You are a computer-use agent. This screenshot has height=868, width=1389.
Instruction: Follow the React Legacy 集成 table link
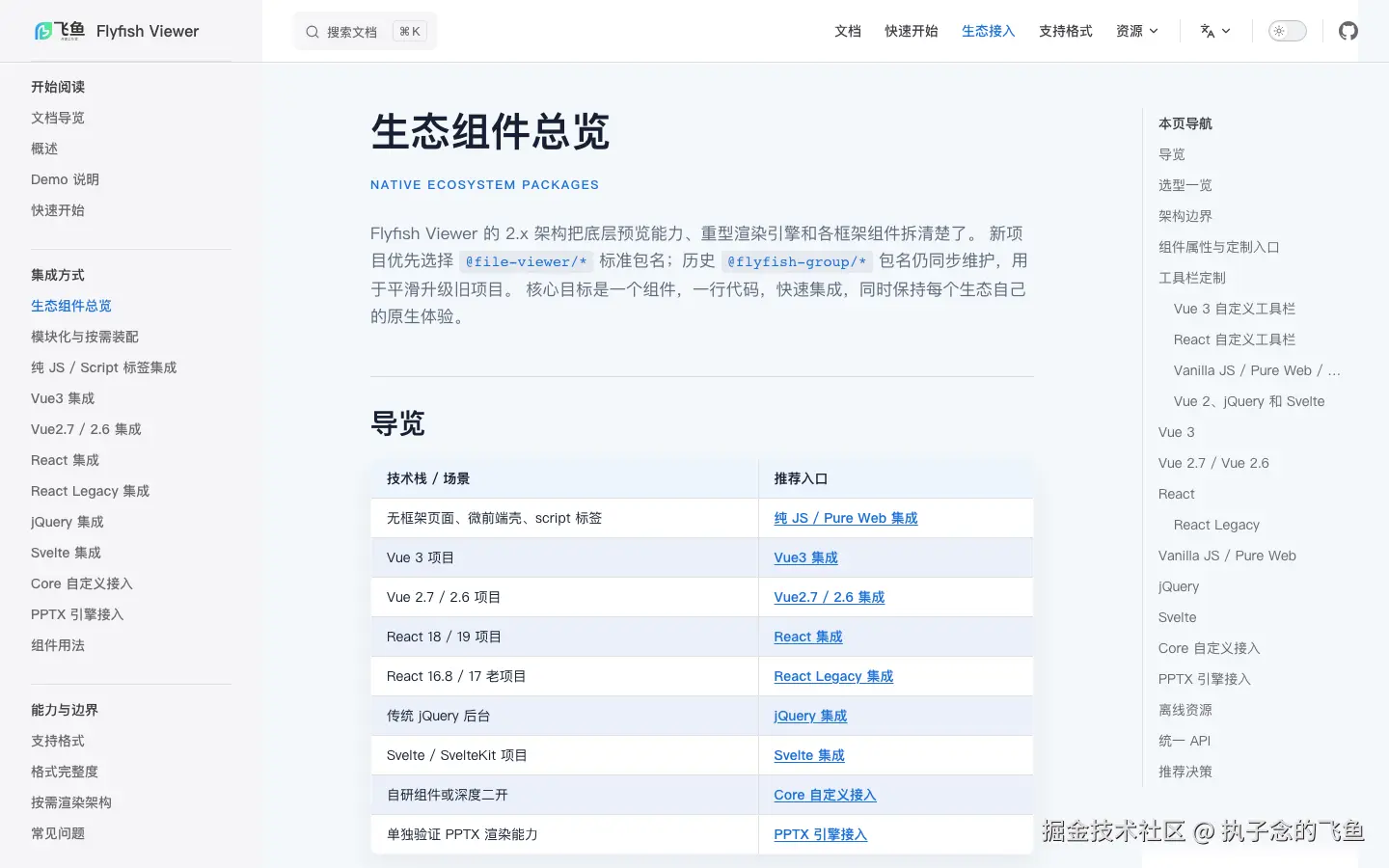pos(833,676)
